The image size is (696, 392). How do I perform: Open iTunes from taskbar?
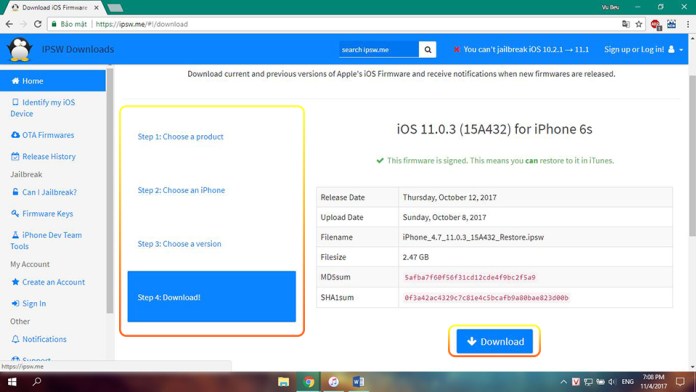(333, 382)
